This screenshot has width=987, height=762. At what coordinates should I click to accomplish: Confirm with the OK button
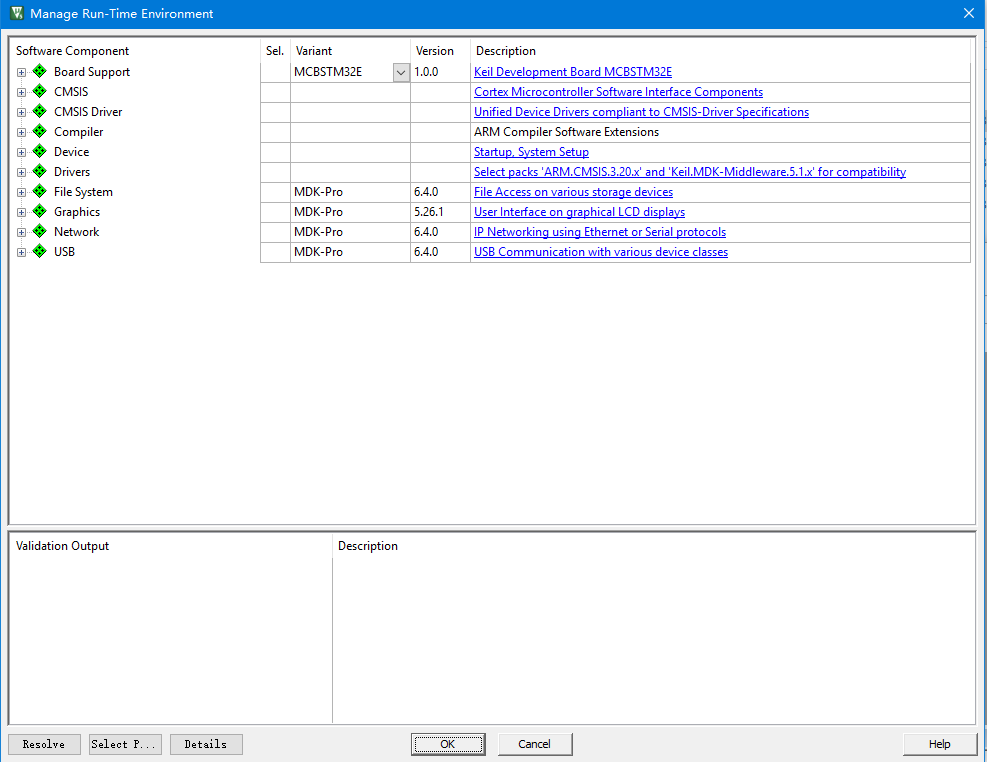(x=448, y=744)
